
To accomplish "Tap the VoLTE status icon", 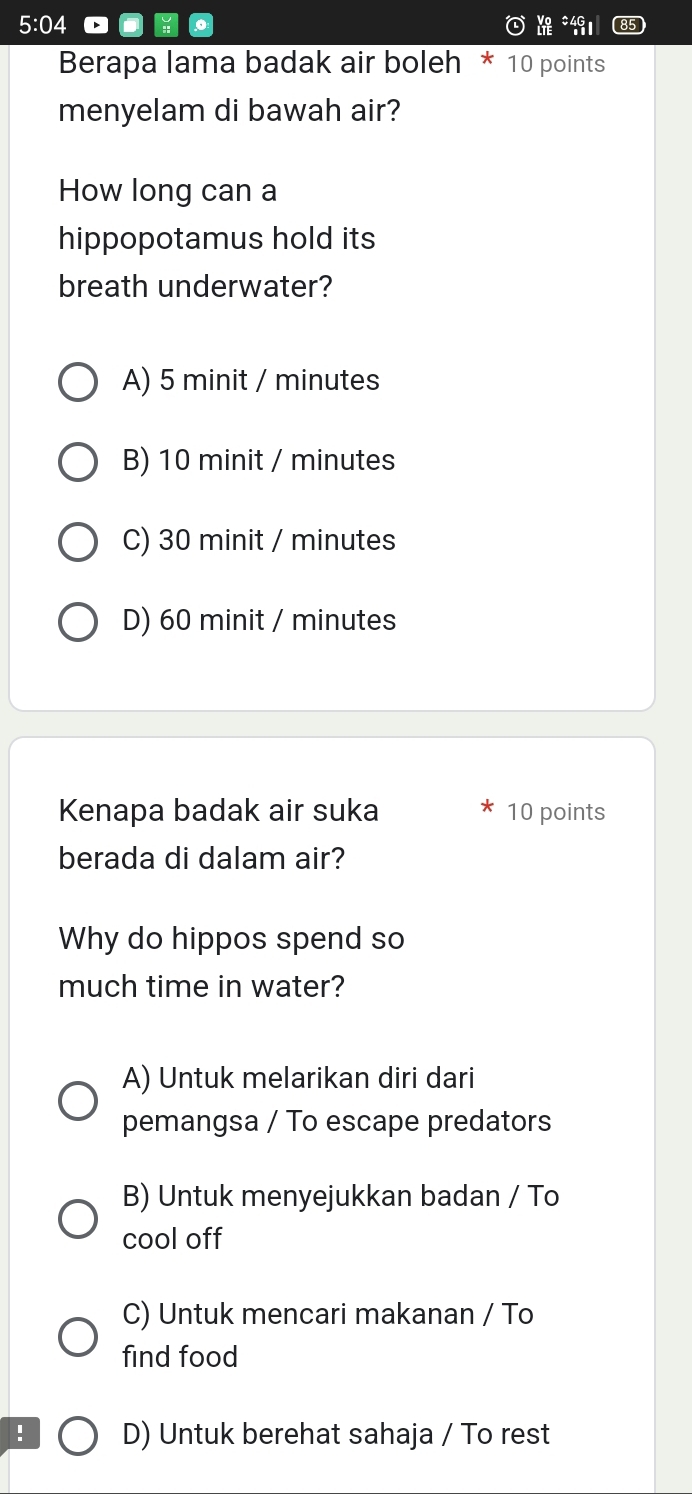I will tap(546, 22).
